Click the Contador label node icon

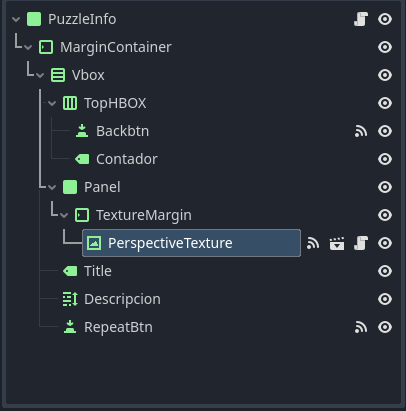point(82,159)
